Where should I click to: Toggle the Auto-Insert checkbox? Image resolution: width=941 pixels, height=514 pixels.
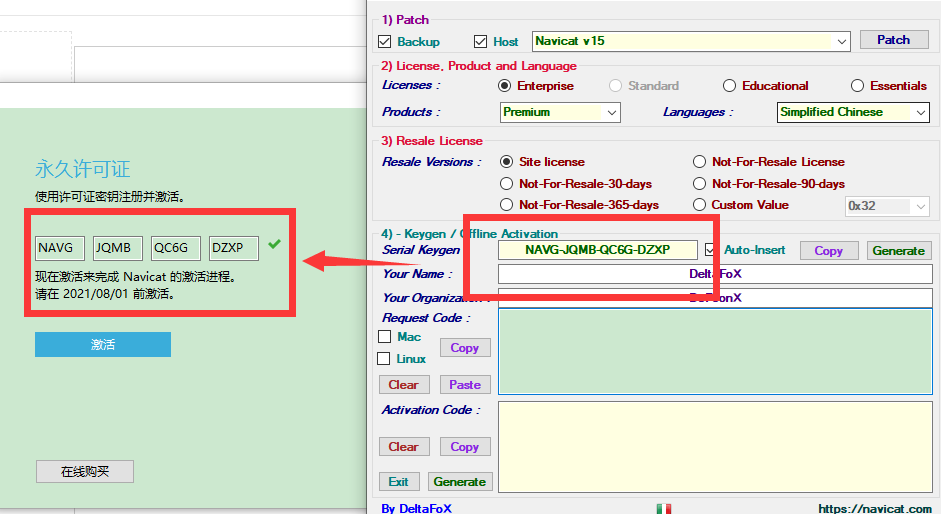point(711,250)
